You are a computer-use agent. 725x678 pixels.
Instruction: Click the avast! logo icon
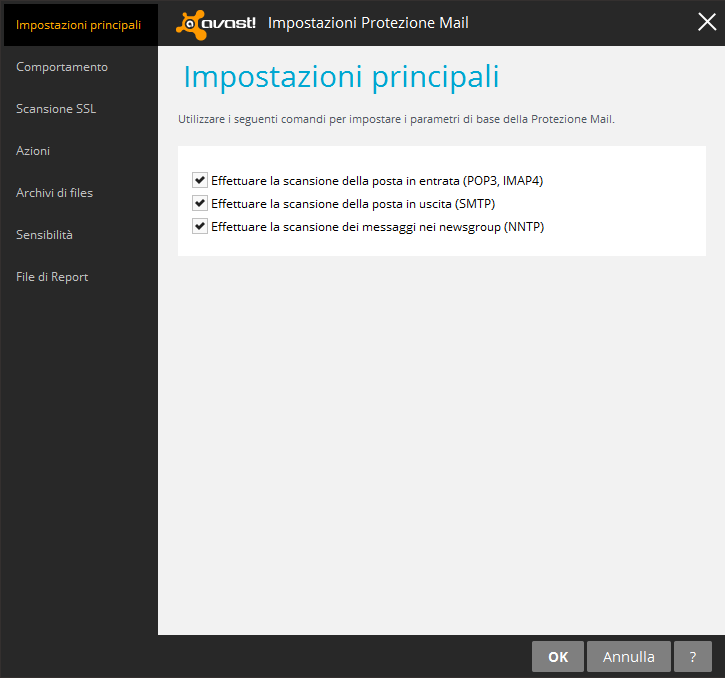pos(215,24)
